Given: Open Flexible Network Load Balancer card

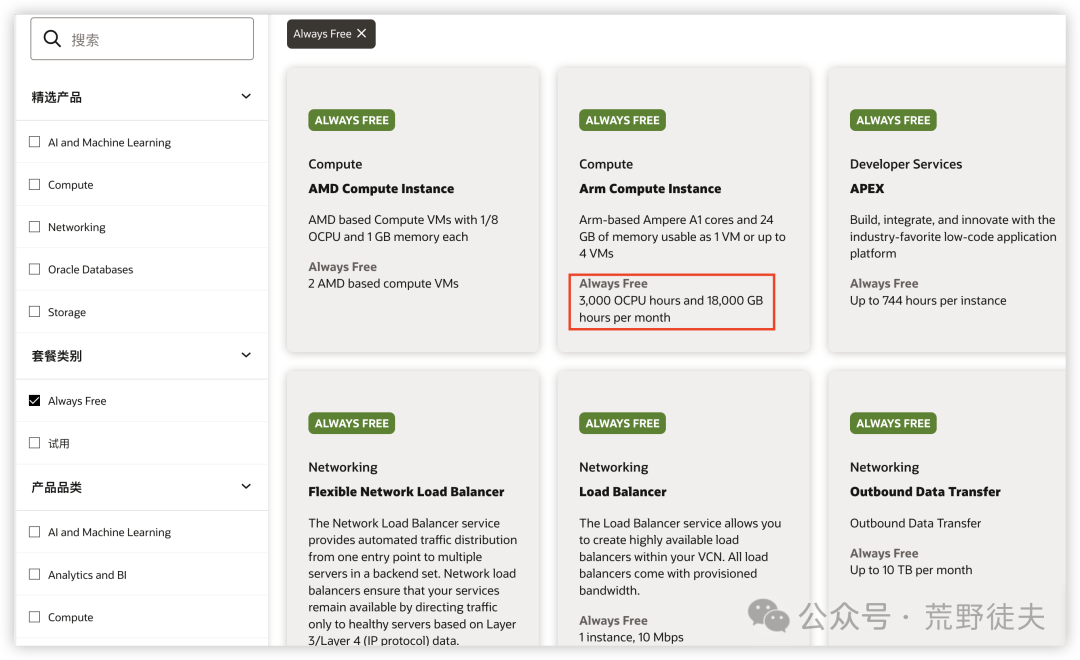Looking at the screenshot, I should (x=406, y=491).
